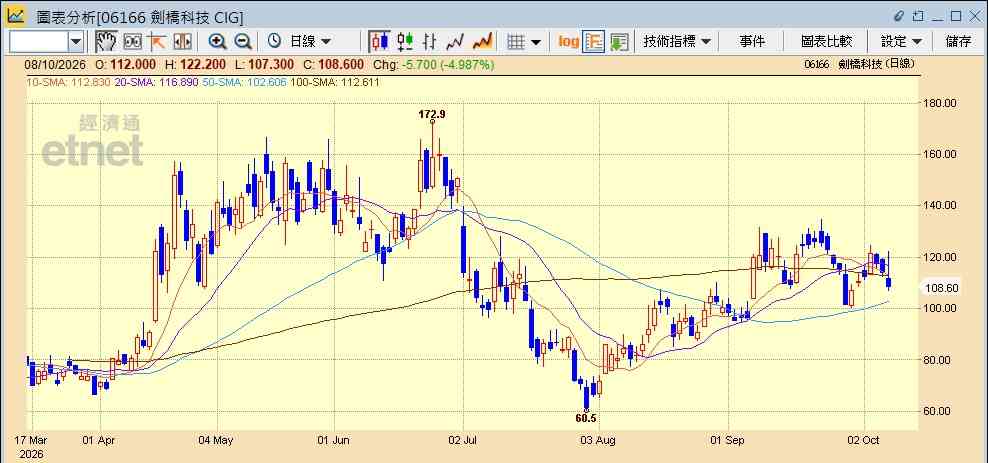This screenshot has width=988, height=463.
Task: Open the 設定 dropdown menu
Action: pyautogui.click(x=901, y=42)
